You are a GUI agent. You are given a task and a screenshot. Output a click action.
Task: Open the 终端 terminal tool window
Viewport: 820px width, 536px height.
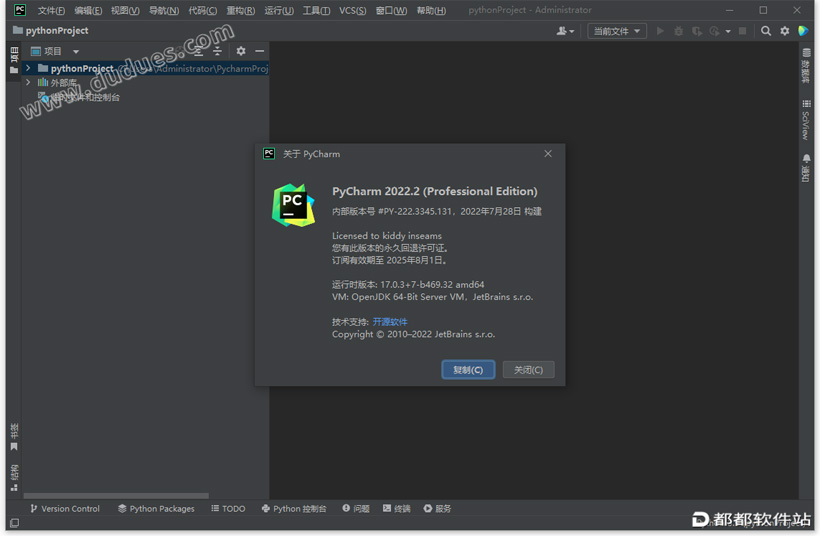pyautogui.click(x=396, y=509)
